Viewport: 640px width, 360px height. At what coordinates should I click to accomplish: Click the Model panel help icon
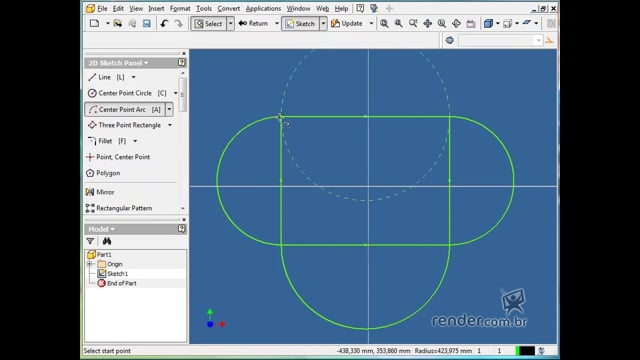[x=181, y=229]
